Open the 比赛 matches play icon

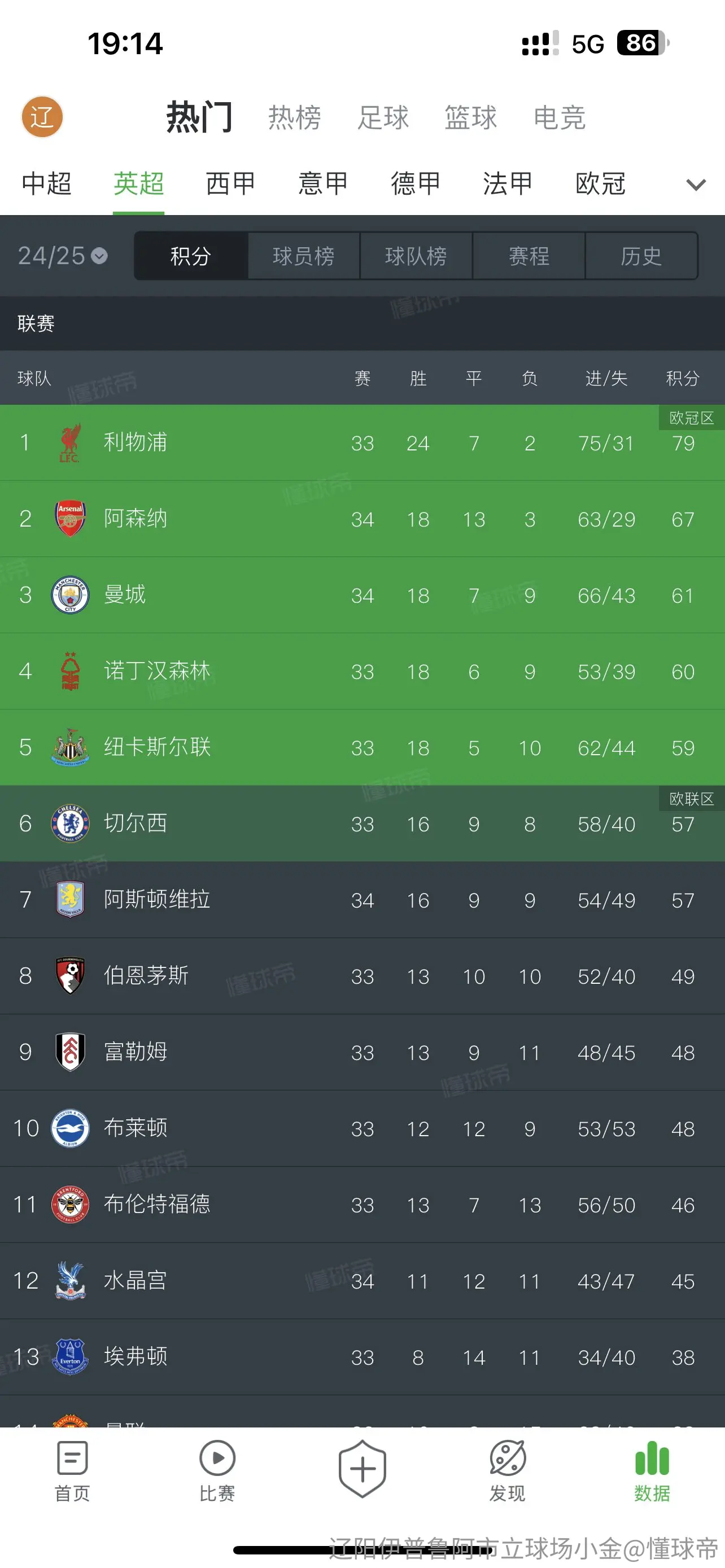217,1458
